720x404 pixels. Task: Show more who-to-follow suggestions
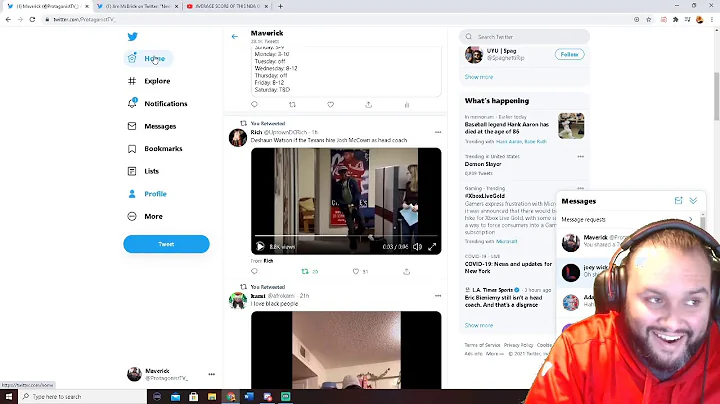(x=478, y=77)
